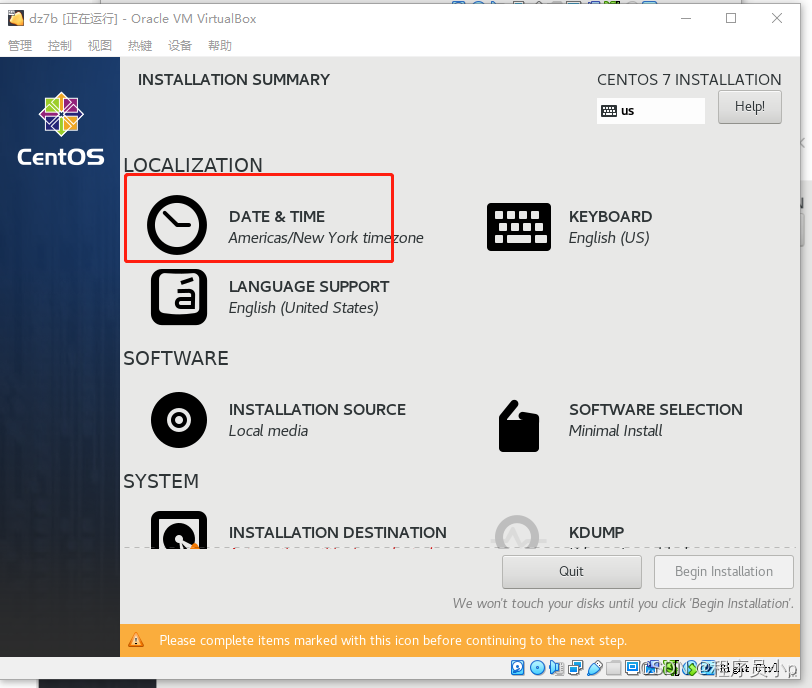Minimize the VirtualBox window
Screen dimensions: 812x688
click(686, 19)
